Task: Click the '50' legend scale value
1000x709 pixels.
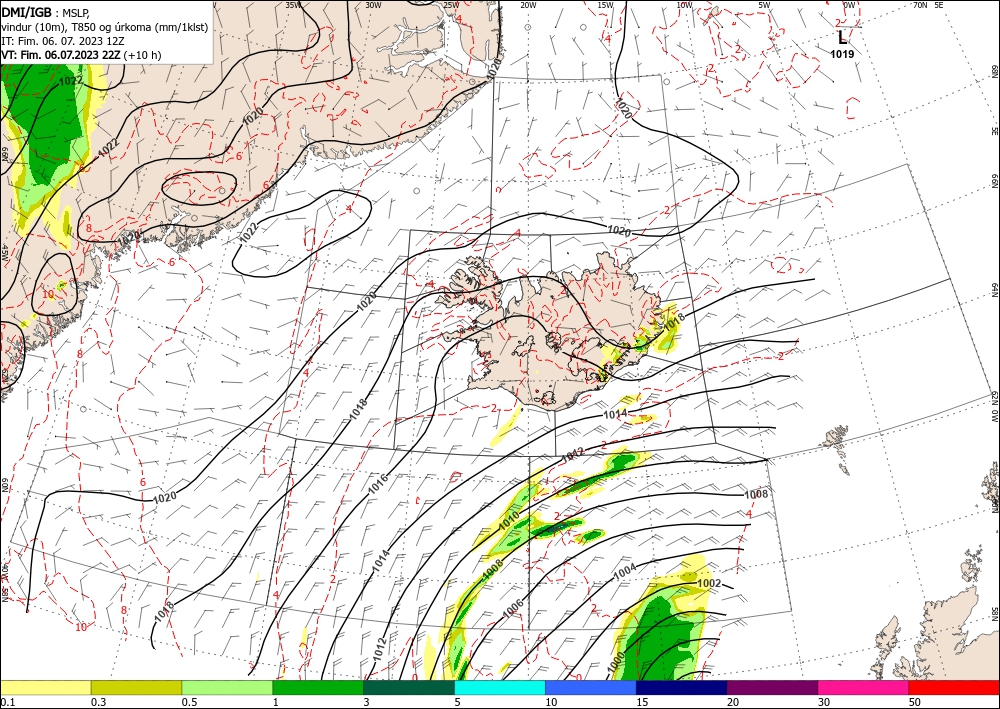Action: (915, 702)
